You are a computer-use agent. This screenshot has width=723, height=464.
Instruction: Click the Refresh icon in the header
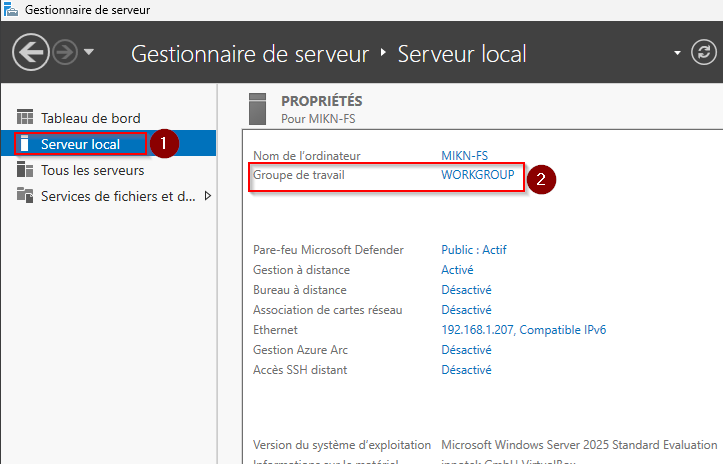click(x=704, y=52)
